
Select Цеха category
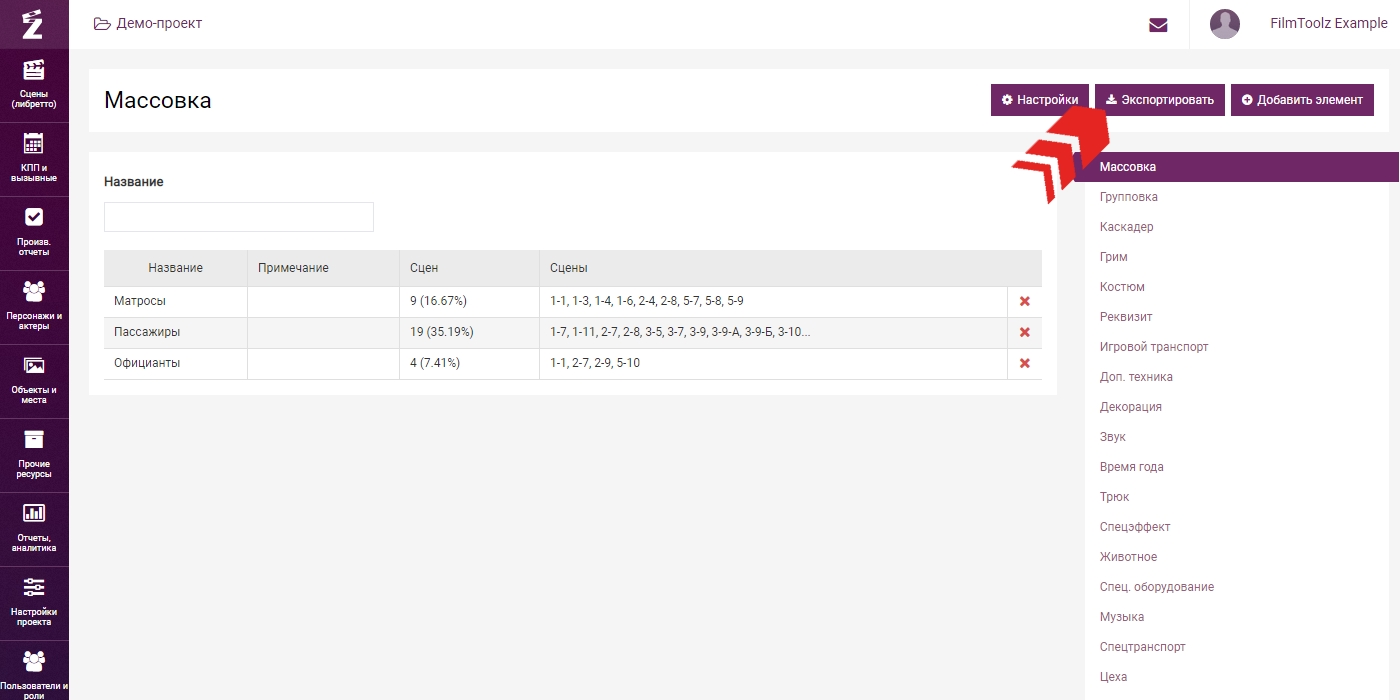1114,677
